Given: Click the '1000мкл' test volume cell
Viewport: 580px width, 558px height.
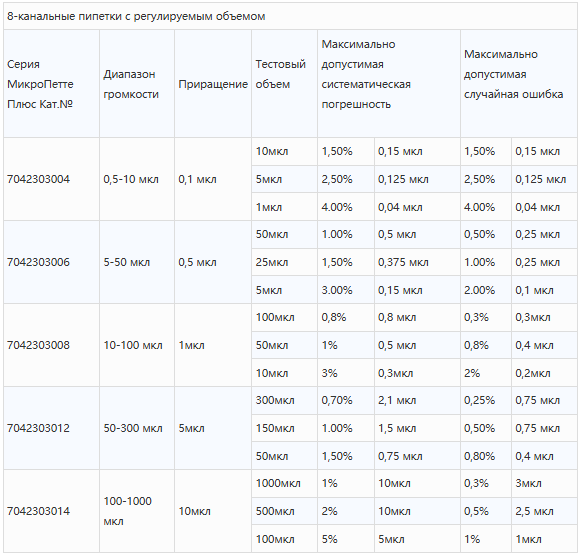Looking at the screenshot, I should [284, 483].
